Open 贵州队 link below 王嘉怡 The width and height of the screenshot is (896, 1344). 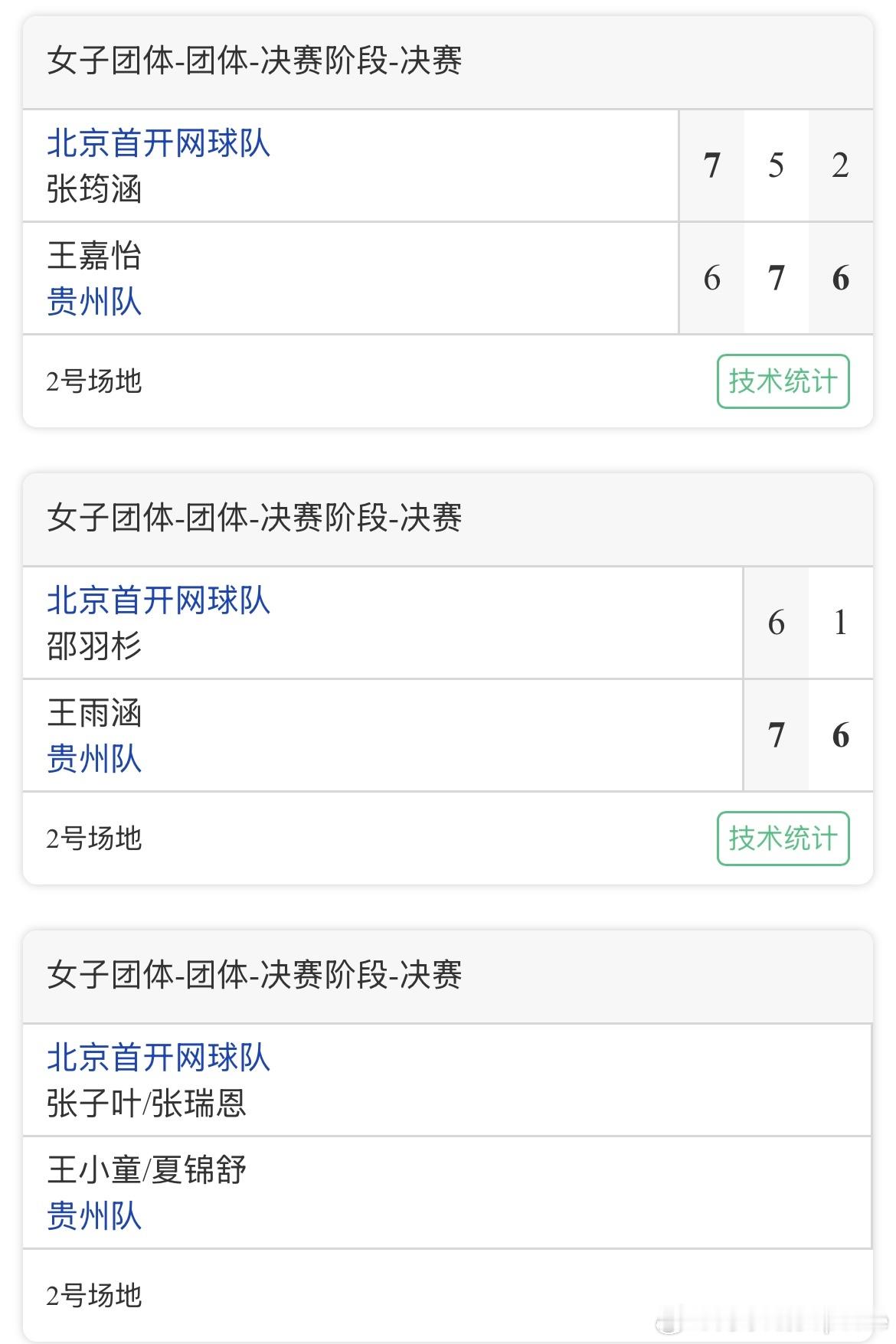point(94,301)
